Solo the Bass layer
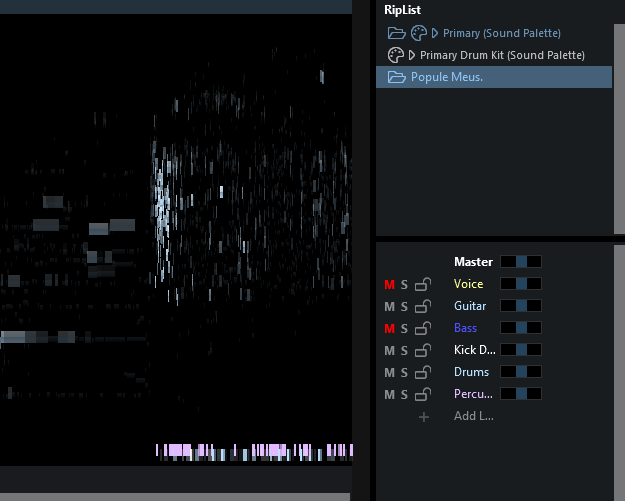 [404, 328]
